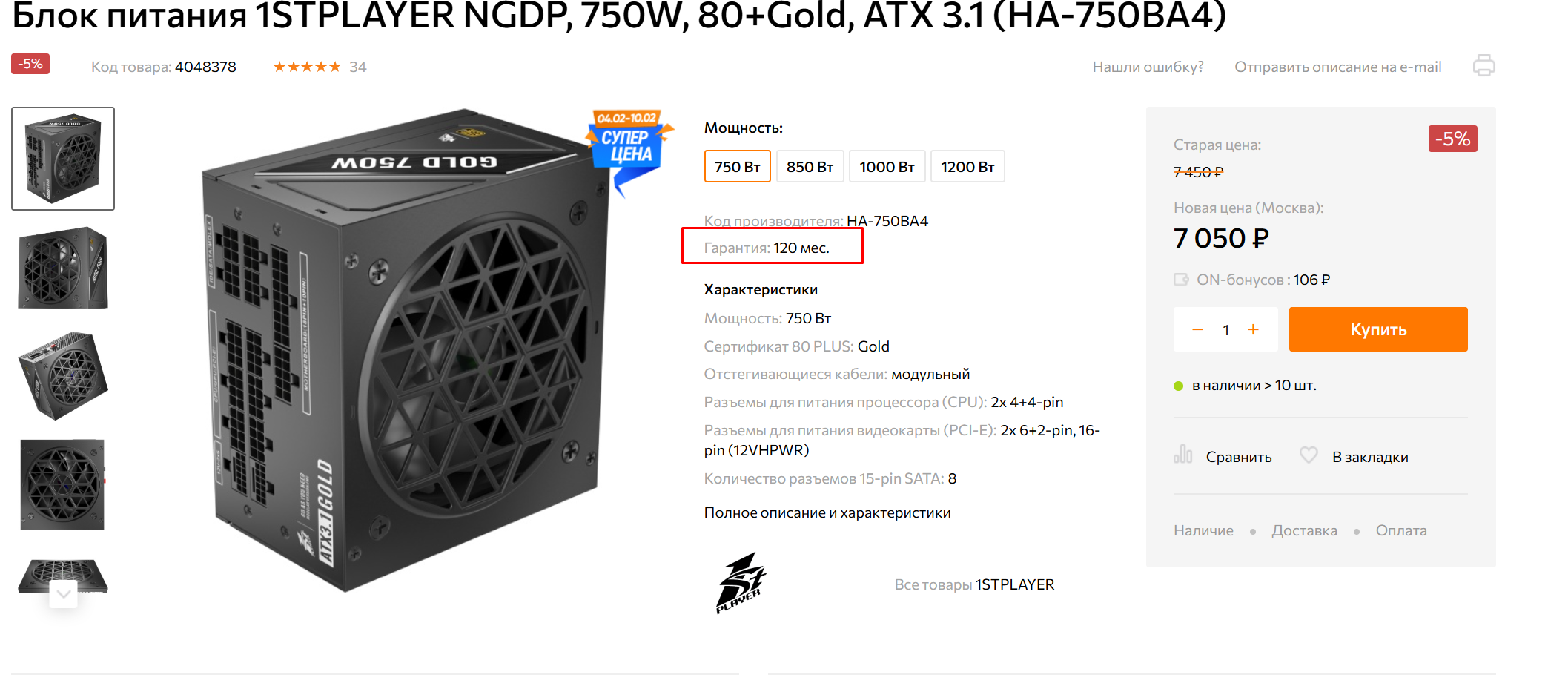
Task: Open Все товары 1STPLAYER link
Action: [974, 584]
